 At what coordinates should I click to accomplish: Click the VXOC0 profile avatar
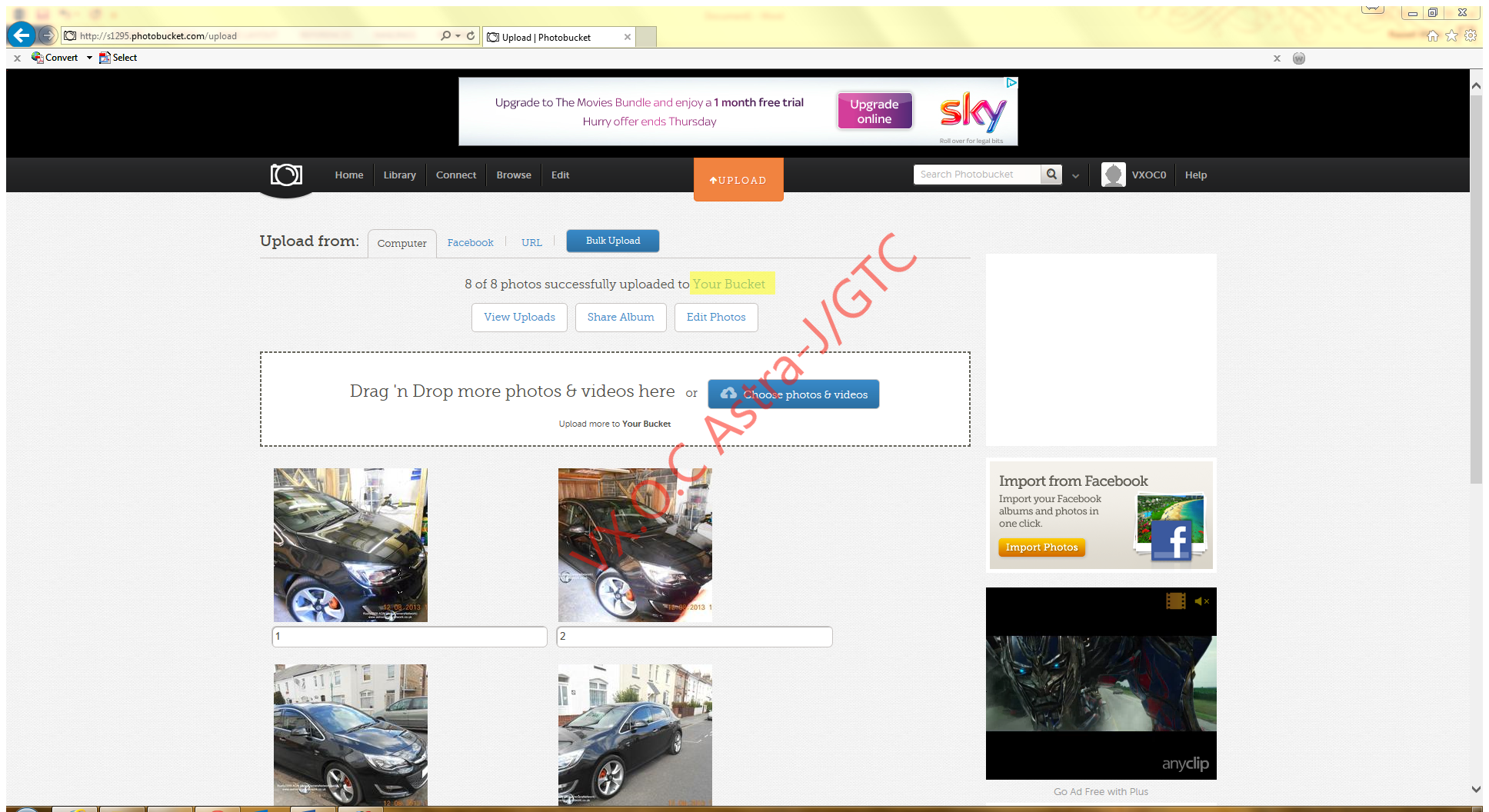tap(1113, 175)
